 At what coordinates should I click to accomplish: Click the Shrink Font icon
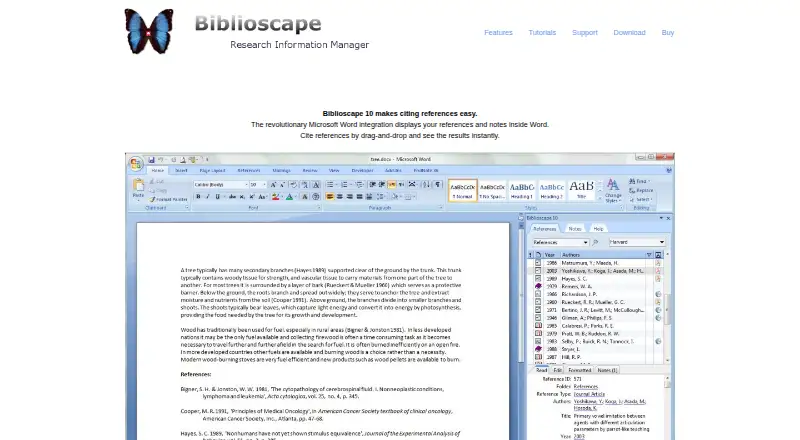pyautogui.click(x=282, y=185)
